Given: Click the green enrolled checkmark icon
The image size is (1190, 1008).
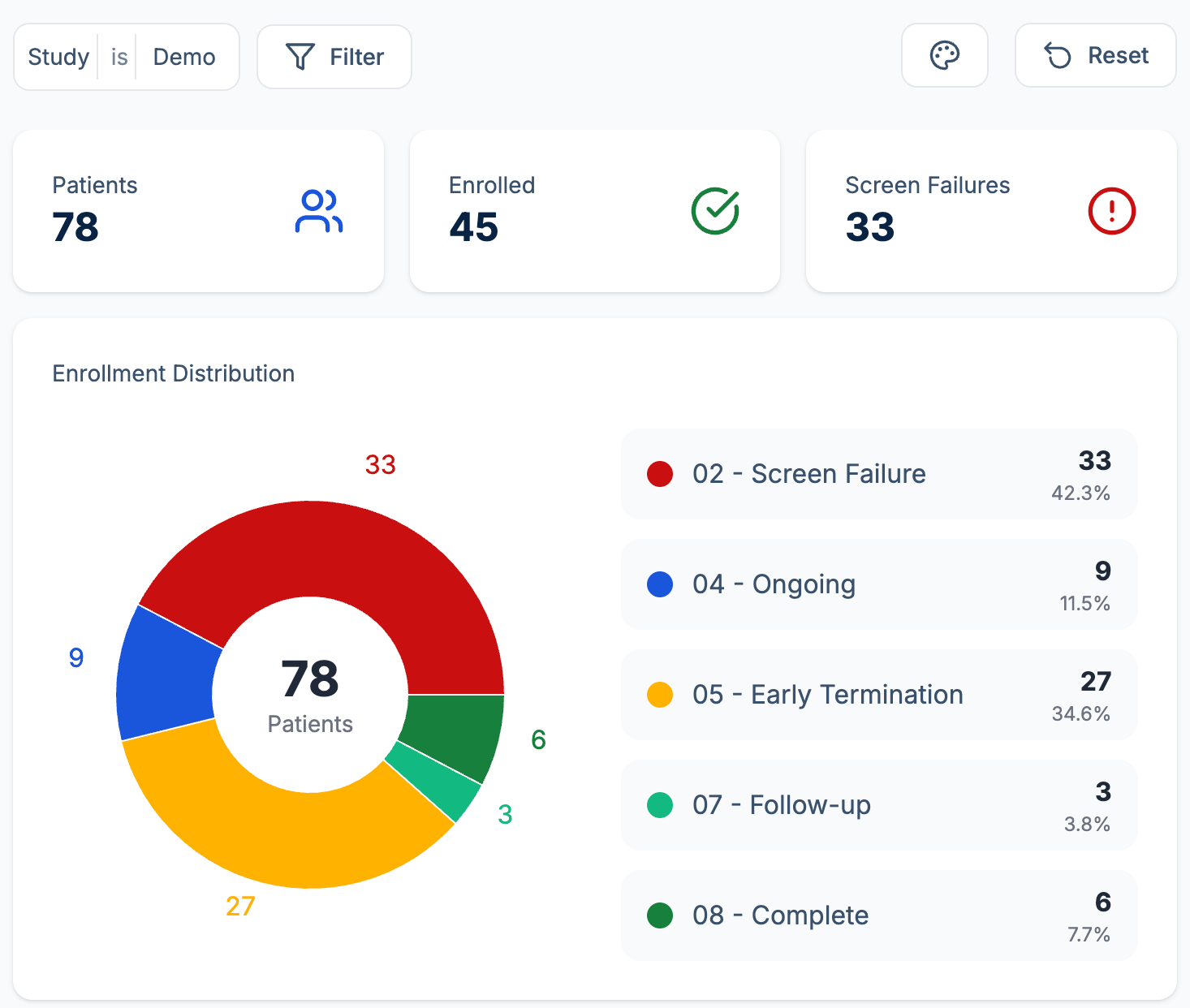Looking at the screenshot, I should click(x=714, y=212).
